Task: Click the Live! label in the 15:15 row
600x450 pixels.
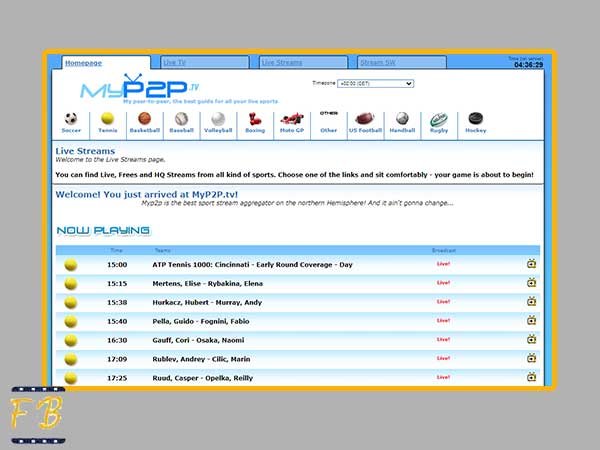Action: point(443,283)
